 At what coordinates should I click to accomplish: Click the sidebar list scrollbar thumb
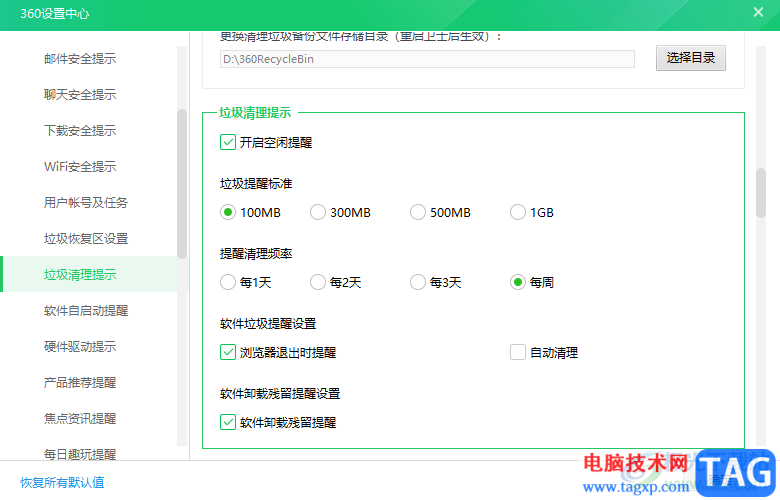[x=182, y=184]
